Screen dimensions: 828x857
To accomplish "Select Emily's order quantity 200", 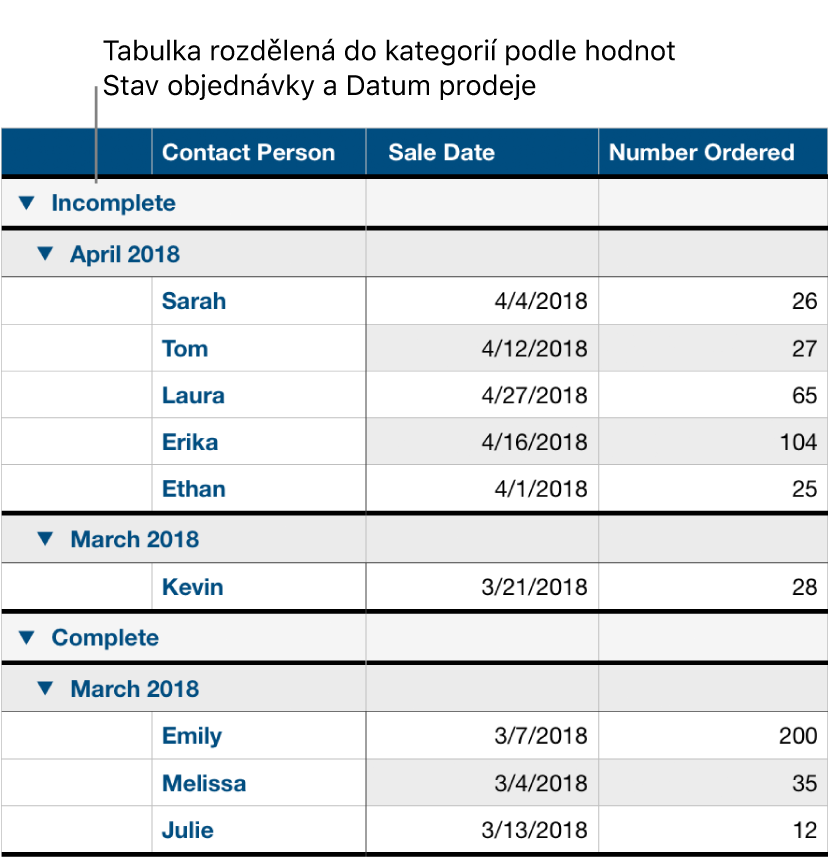I will [712, 736].
